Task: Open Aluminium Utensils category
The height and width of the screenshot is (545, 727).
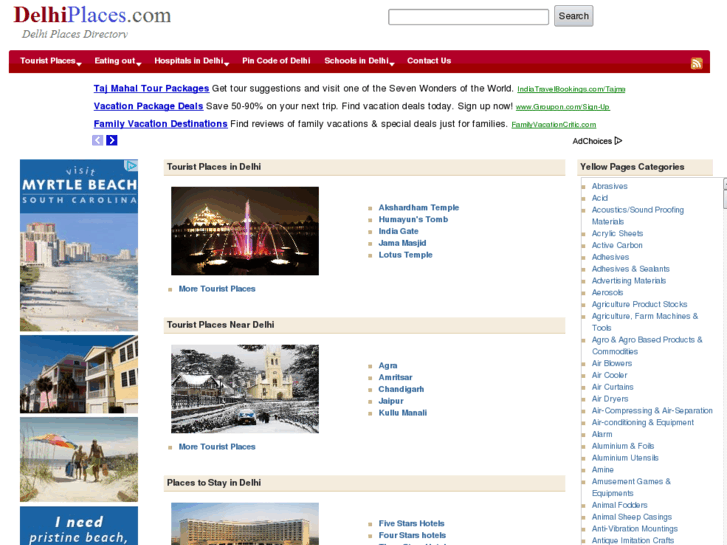Action: 625,458
